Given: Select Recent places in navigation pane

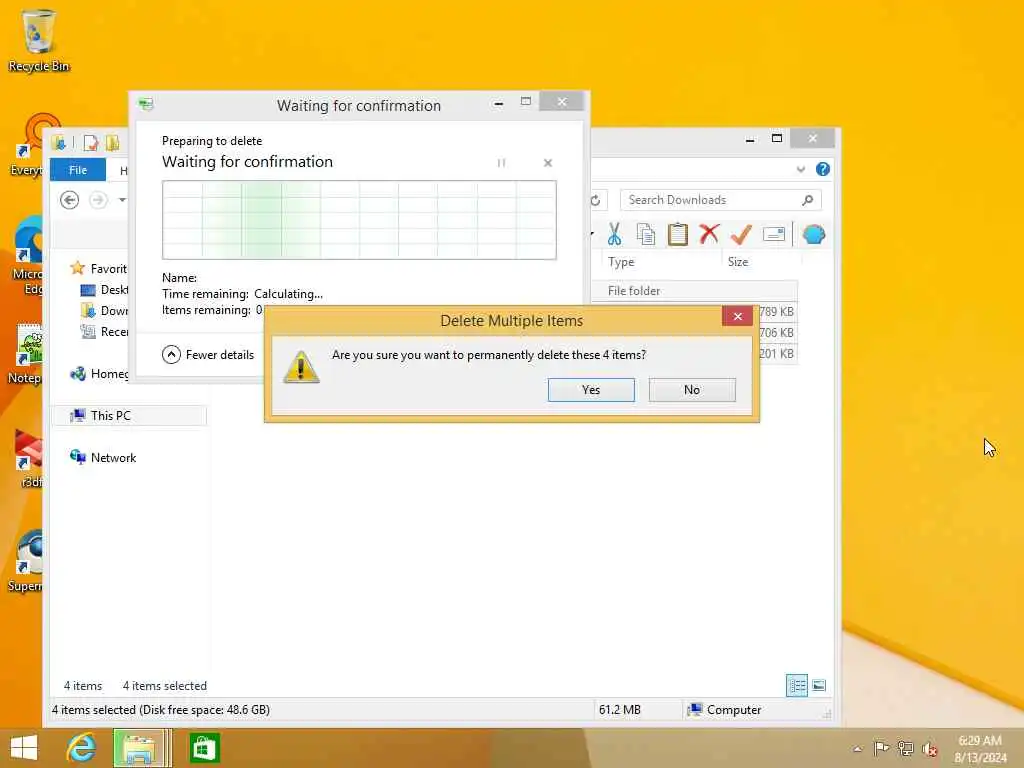Looking at the screenshot, I should tap(104, 332).
